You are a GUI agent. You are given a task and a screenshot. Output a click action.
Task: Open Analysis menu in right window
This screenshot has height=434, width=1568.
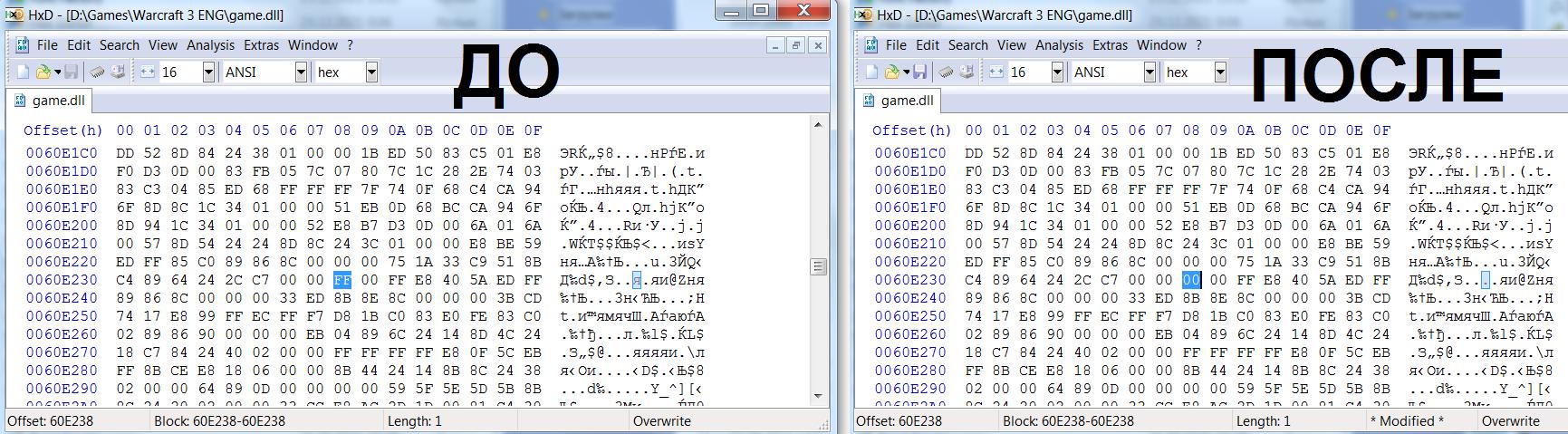coord(1059,44)
